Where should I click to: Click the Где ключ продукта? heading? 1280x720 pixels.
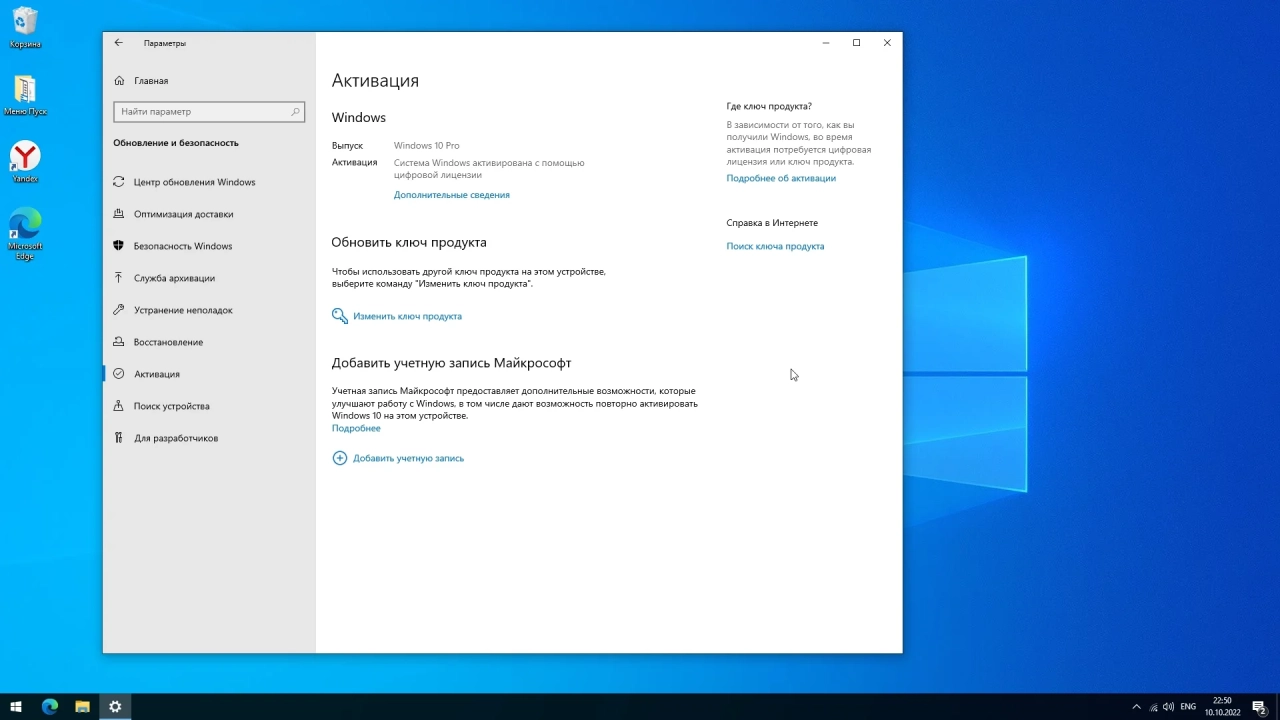pos(769,106)
